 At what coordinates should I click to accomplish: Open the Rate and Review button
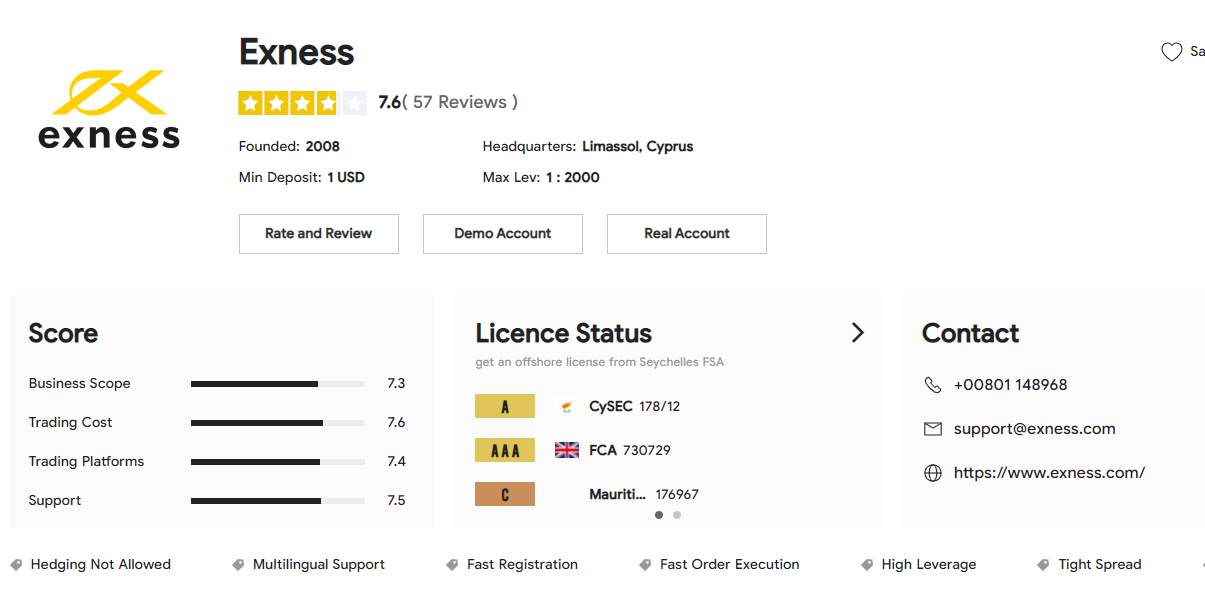pos(319,233)
